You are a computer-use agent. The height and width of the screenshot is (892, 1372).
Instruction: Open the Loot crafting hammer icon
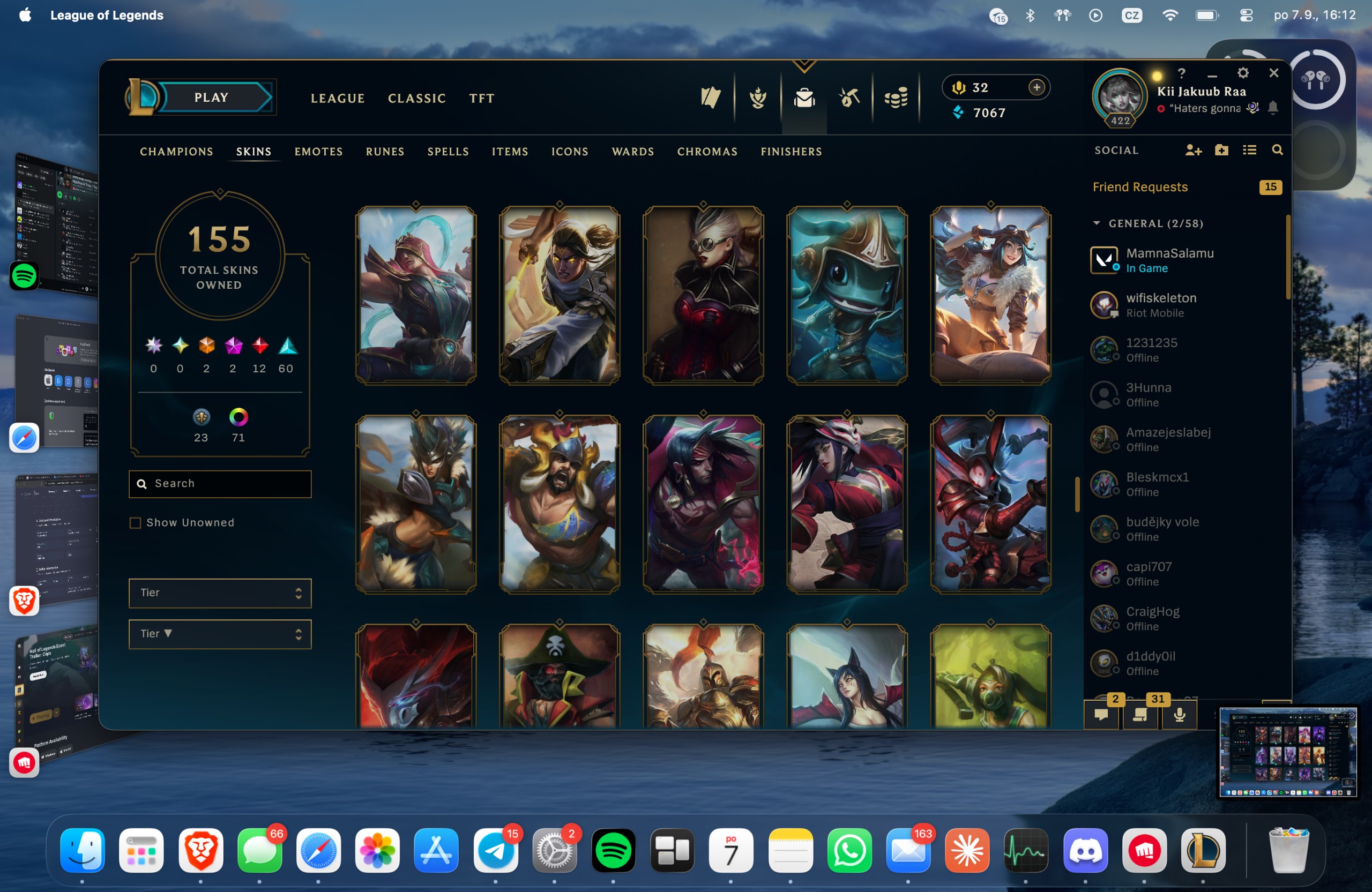coord(849,98)
